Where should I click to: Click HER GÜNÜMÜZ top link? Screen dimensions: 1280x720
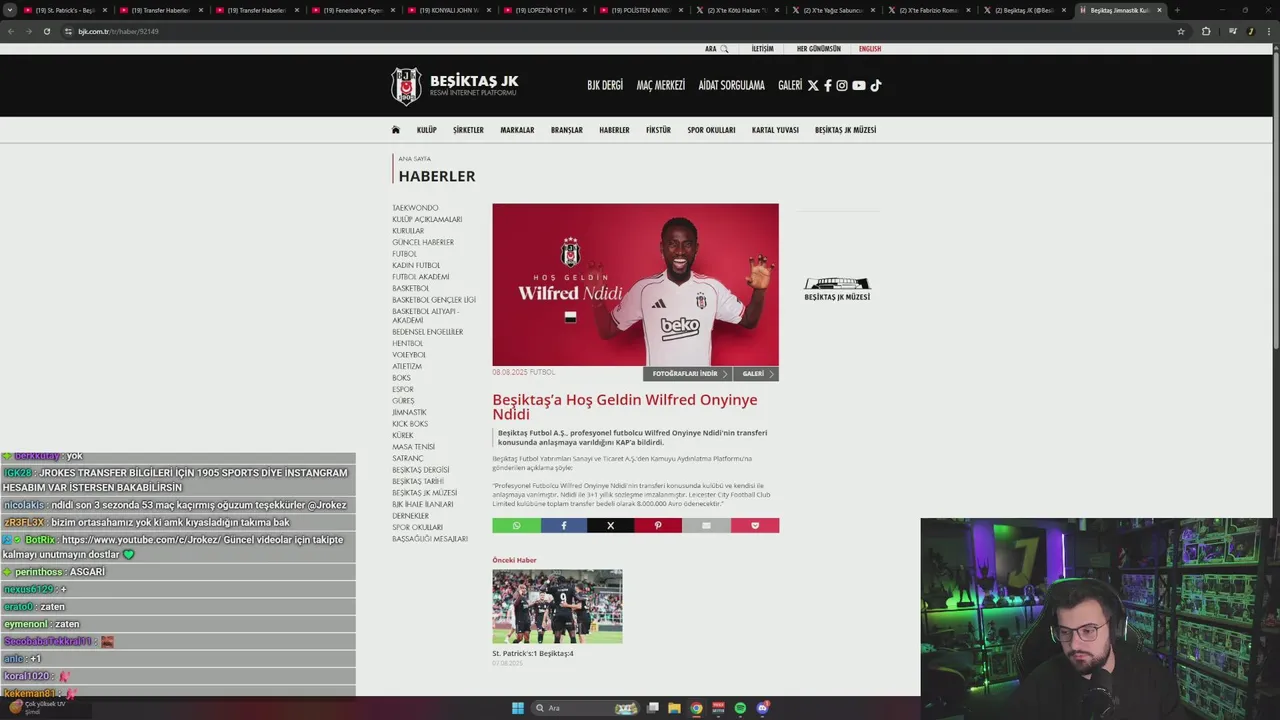click(819, 49)
